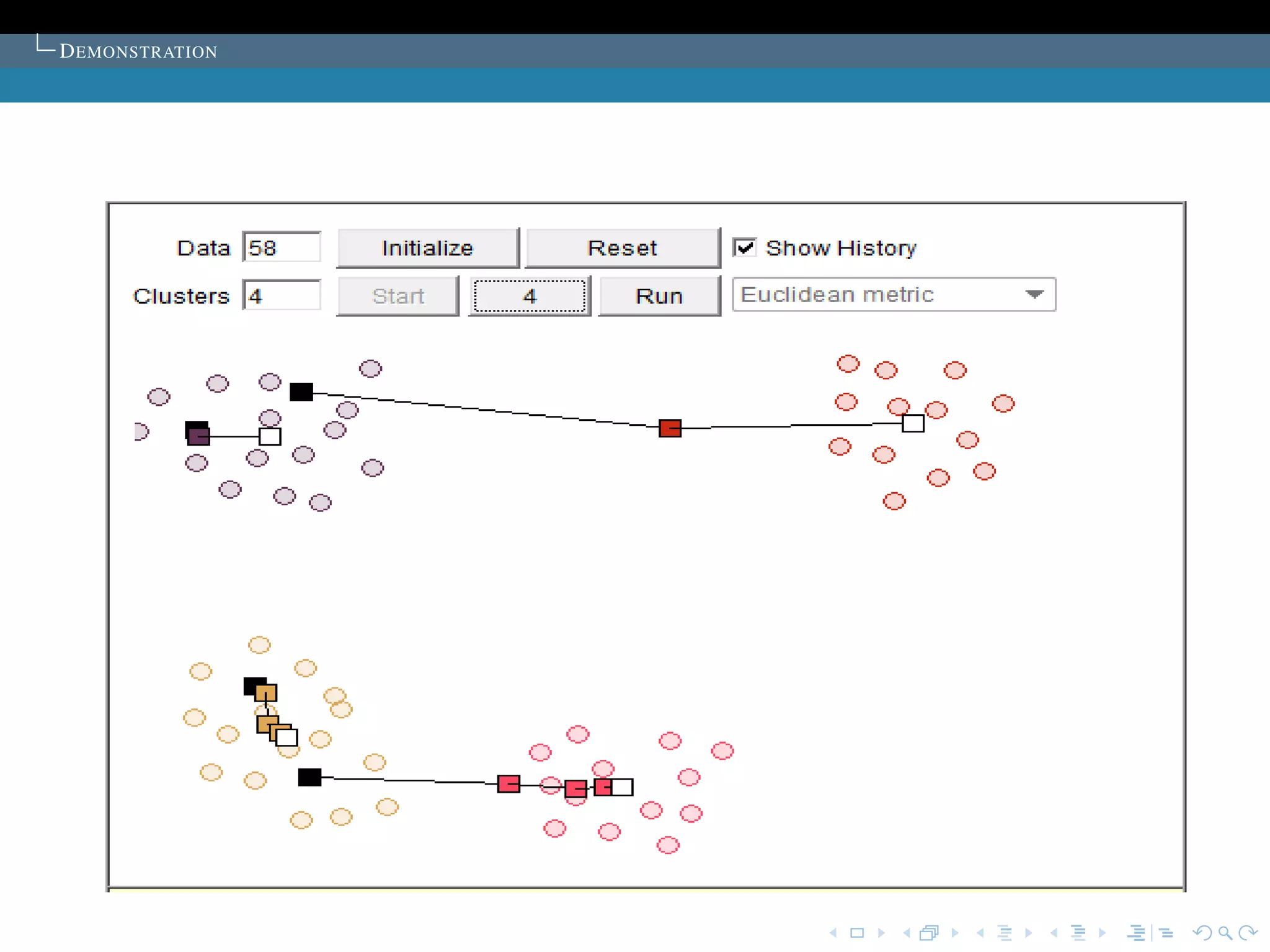Click the subsection lines navigation icon
Screen dimensions: 1270x952
click(1005, 933)
